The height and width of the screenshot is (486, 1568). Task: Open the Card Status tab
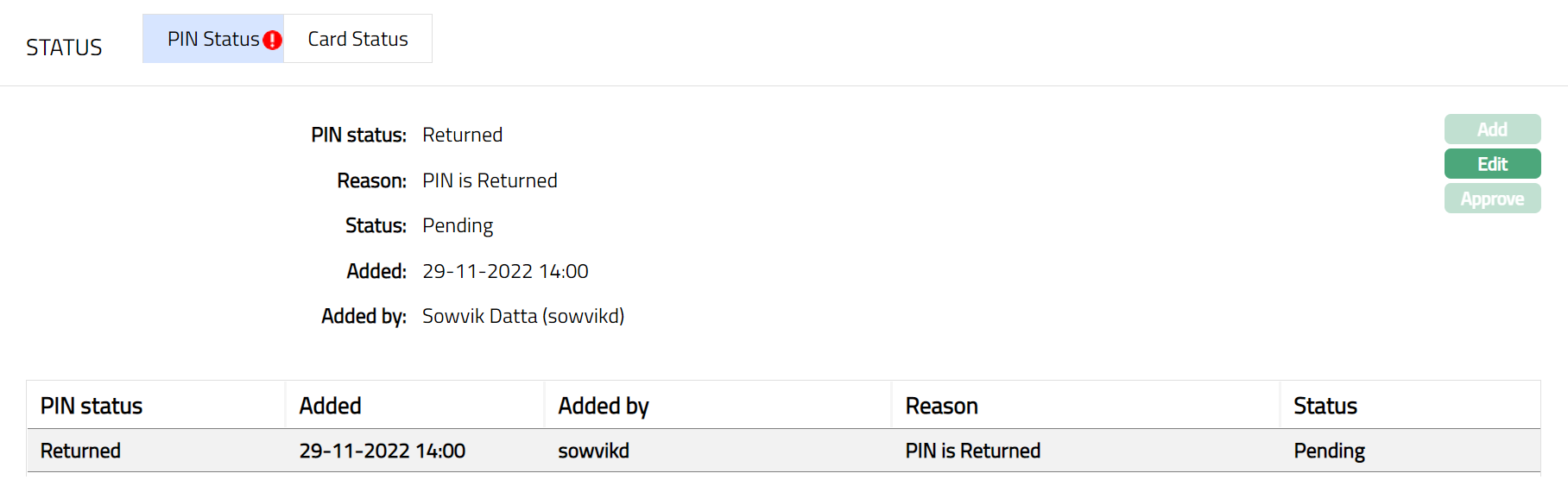357,40
